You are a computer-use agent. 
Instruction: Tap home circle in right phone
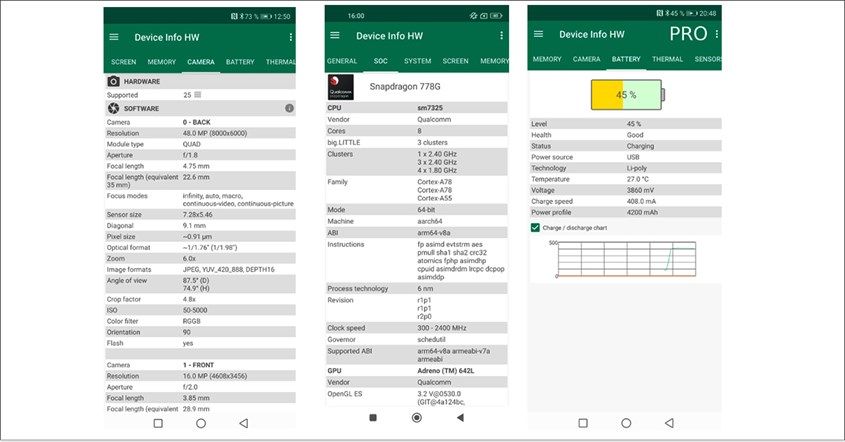click(626, 423)
